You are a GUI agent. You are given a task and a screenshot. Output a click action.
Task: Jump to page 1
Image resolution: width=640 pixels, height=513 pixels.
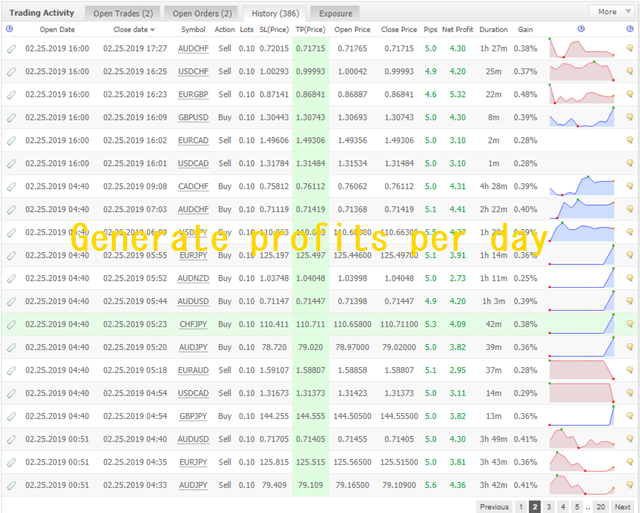pos(521,507)
